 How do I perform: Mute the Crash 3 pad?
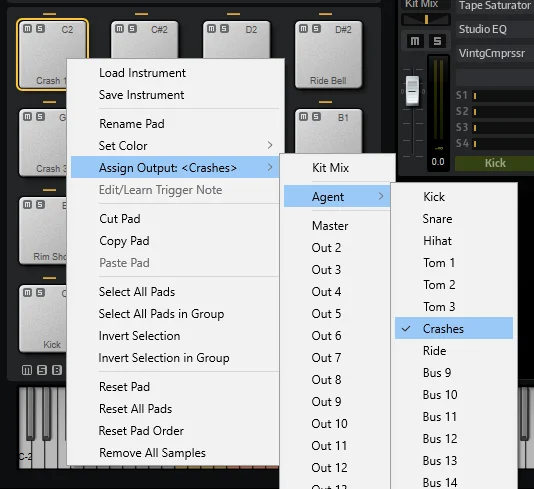coord(28,117)
